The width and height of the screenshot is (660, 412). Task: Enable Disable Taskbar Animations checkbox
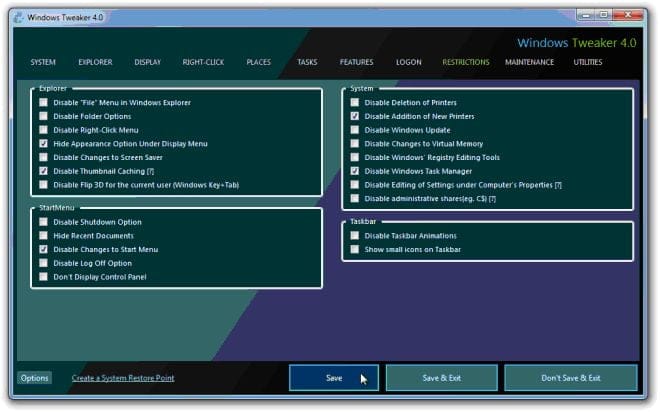click(x=355, y=236)
